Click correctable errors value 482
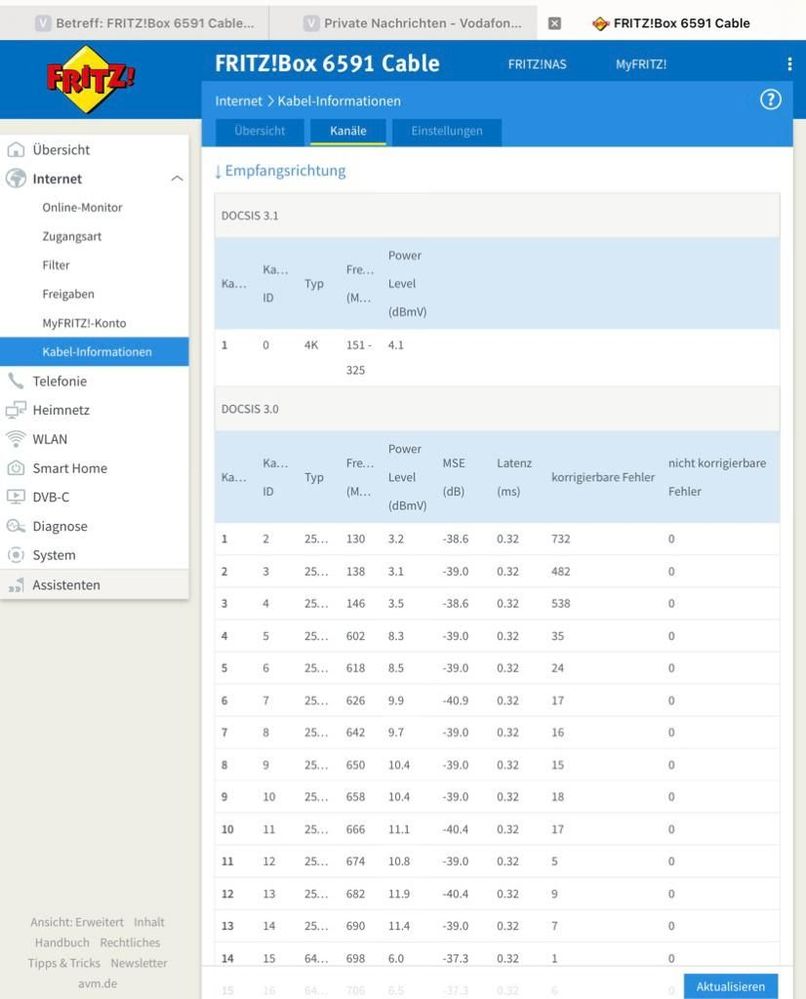Viewport: 806px width, 999px height. (x=561, y=571)
